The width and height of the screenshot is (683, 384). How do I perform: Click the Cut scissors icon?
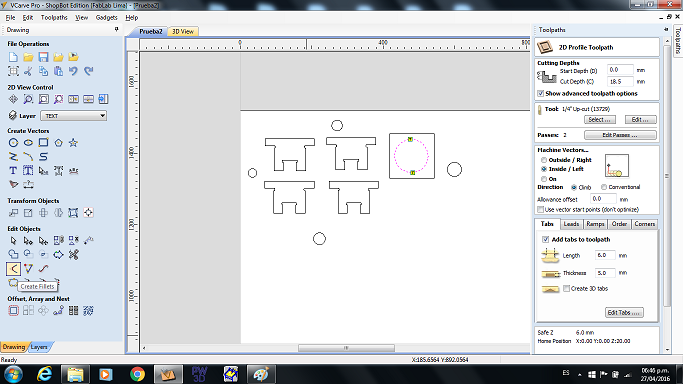click(28, 71)
